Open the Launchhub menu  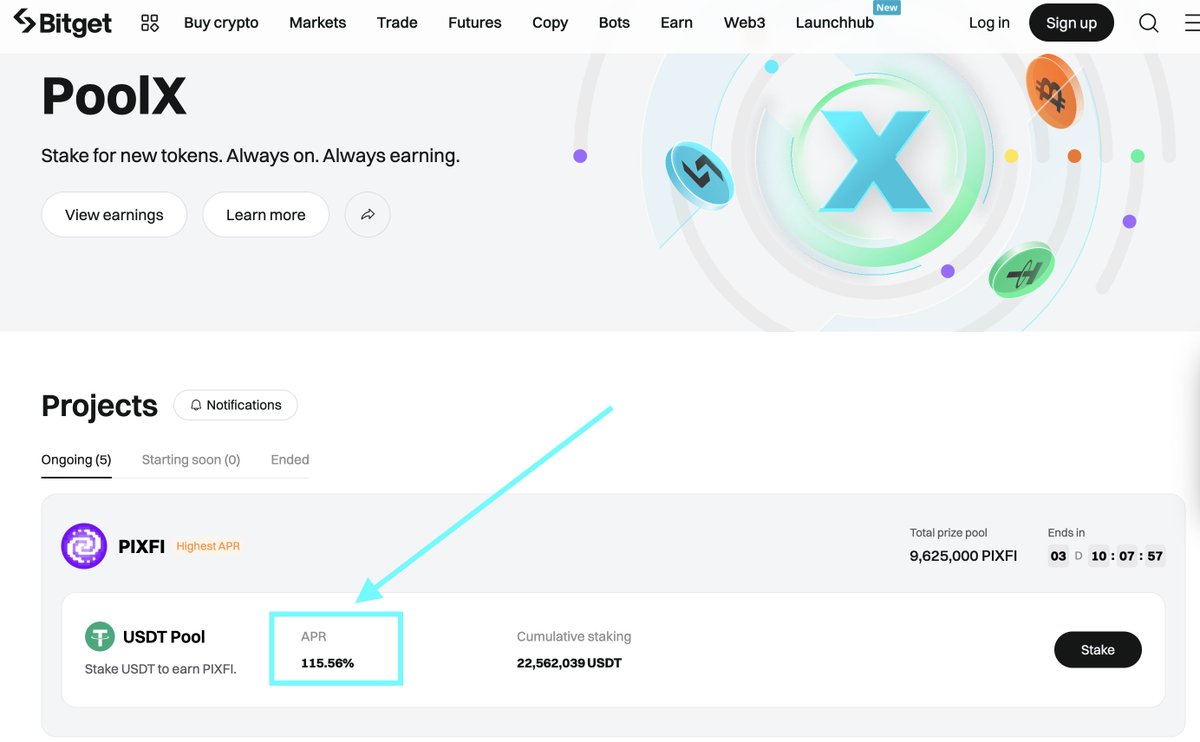pyautogui.click(x=835, y=22)
